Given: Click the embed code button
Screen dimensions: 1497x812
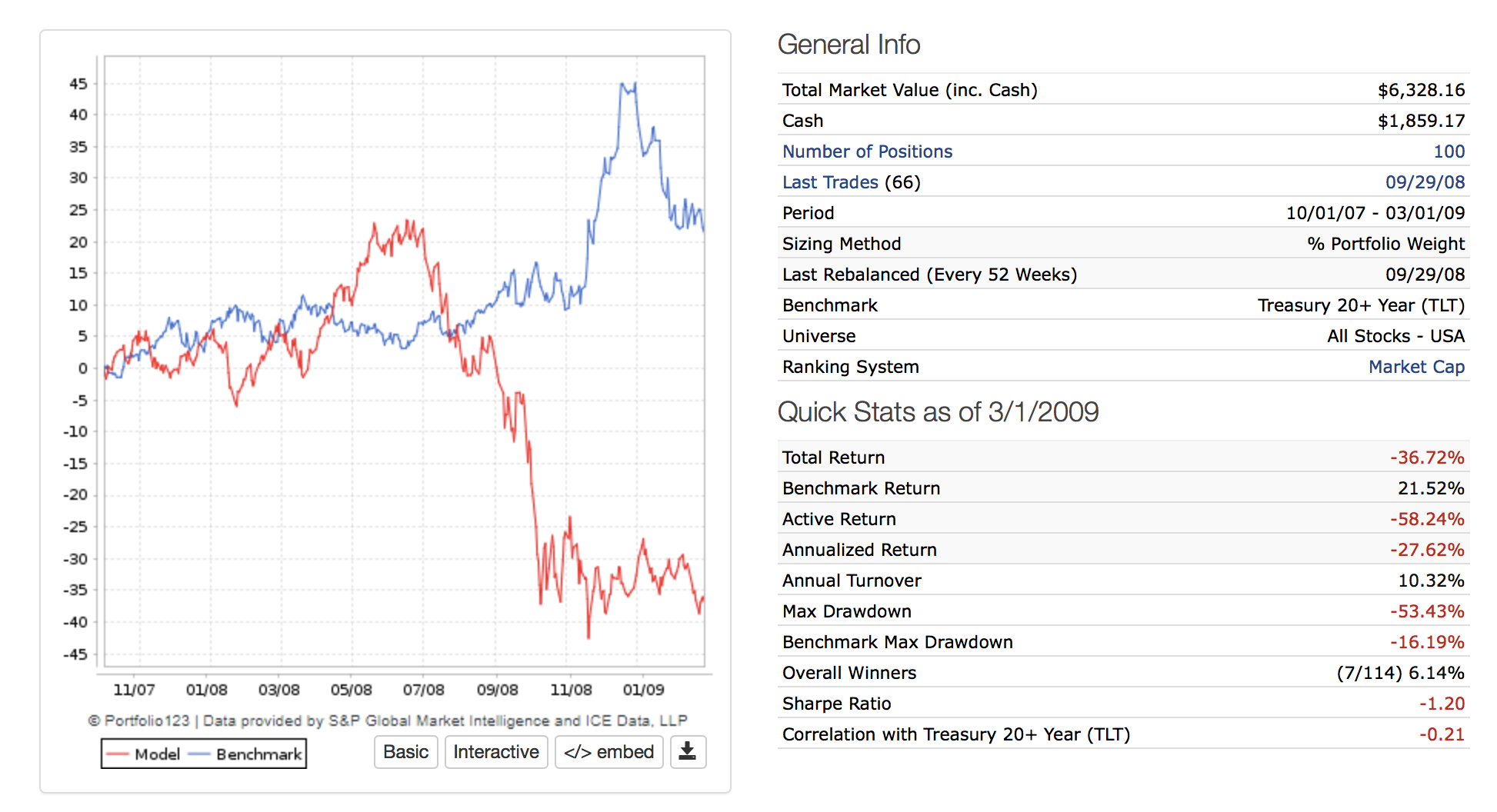Looking at the screenshot, I should [x=608, y=752].
